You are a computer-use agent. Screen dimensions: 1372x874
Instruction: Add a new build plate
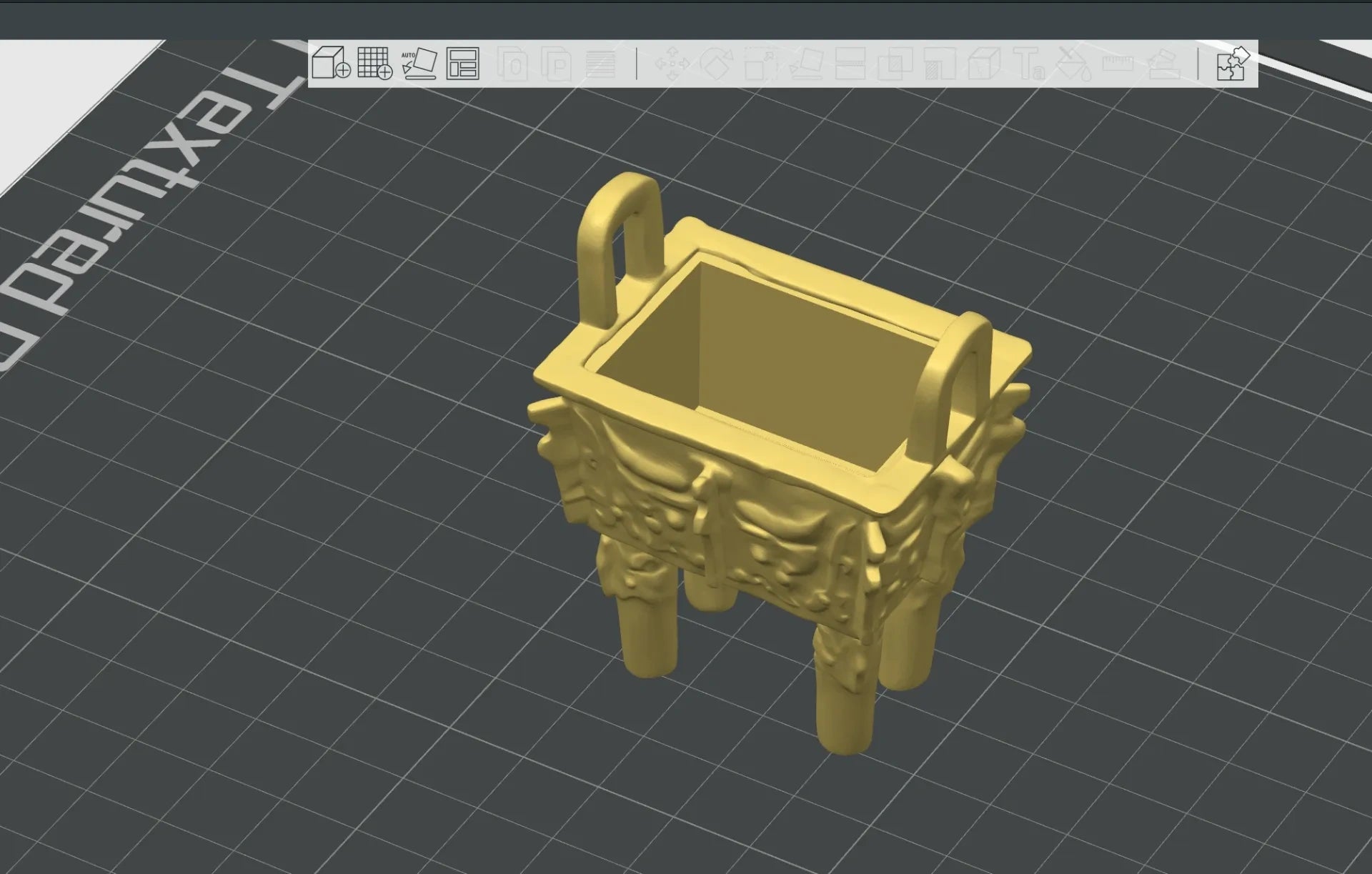(x=374, y=63)
